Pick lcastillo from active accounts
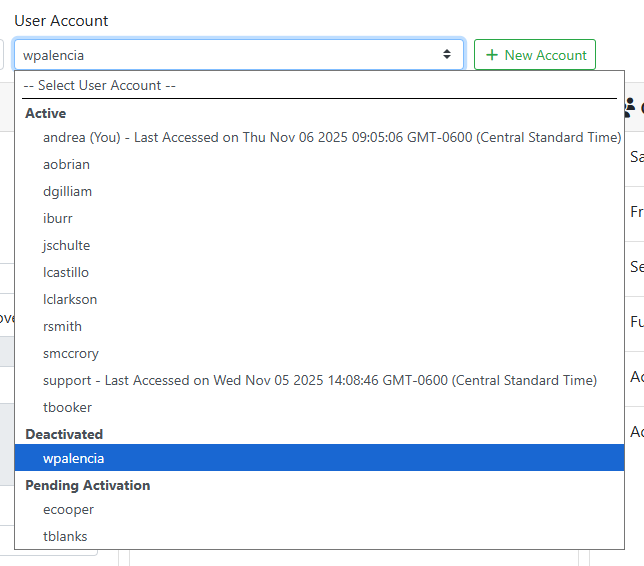 pyautogui.click(x=320, y=272)
